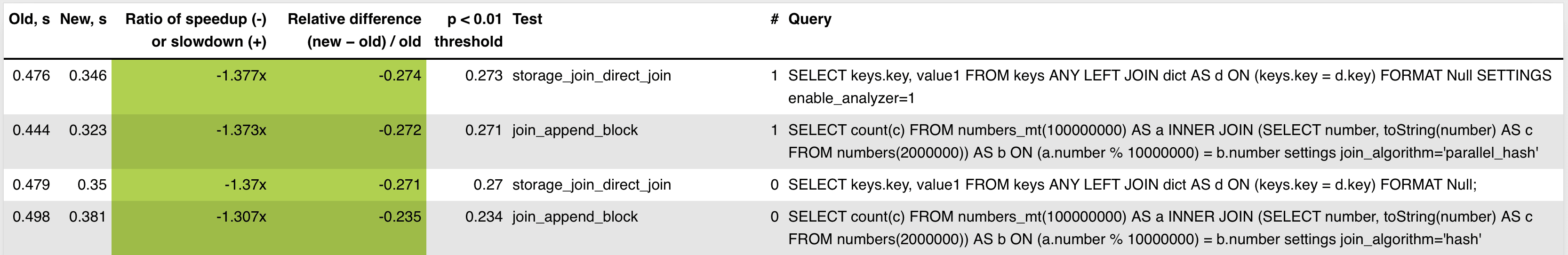Click the 0.273 threshold value

point(484,75)
